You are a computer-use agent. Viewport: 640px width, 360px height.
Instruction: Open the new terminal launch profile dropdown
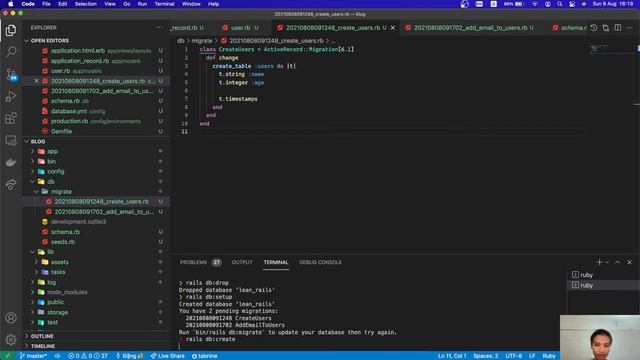[x=607, y=262]
